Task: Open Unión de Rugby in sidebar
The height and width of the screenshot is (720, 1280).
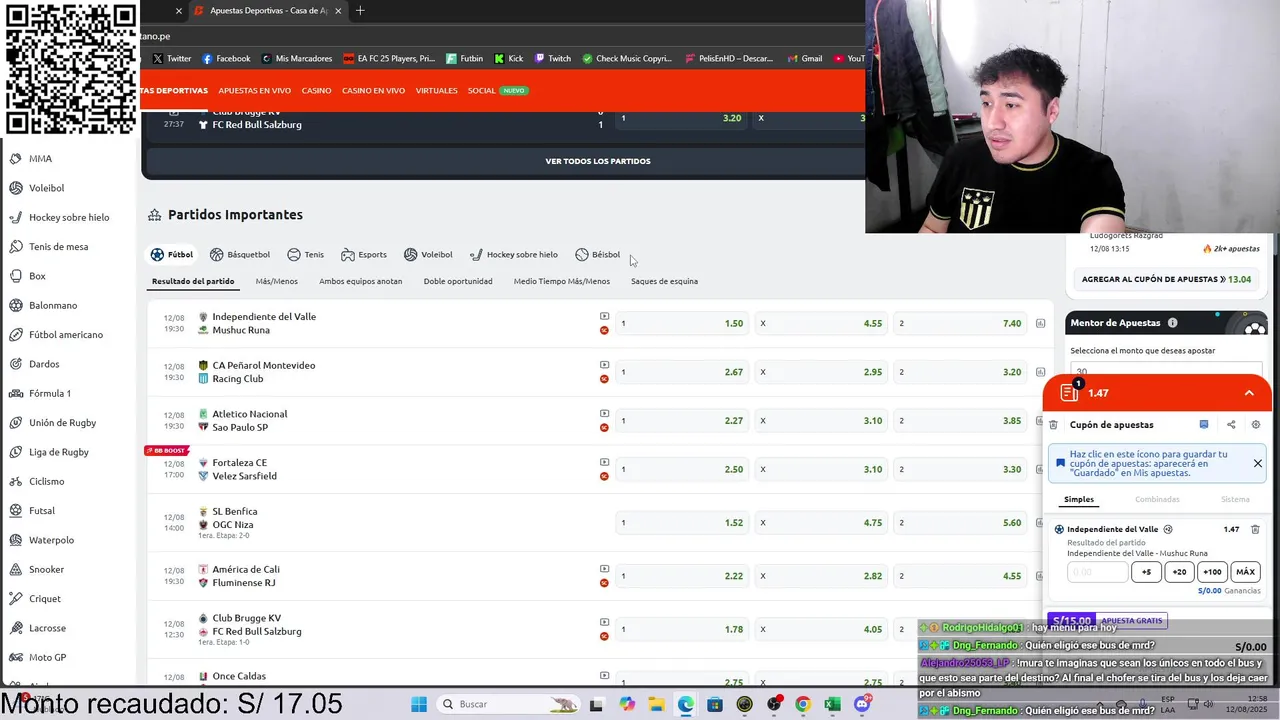Action: point(62,423)
